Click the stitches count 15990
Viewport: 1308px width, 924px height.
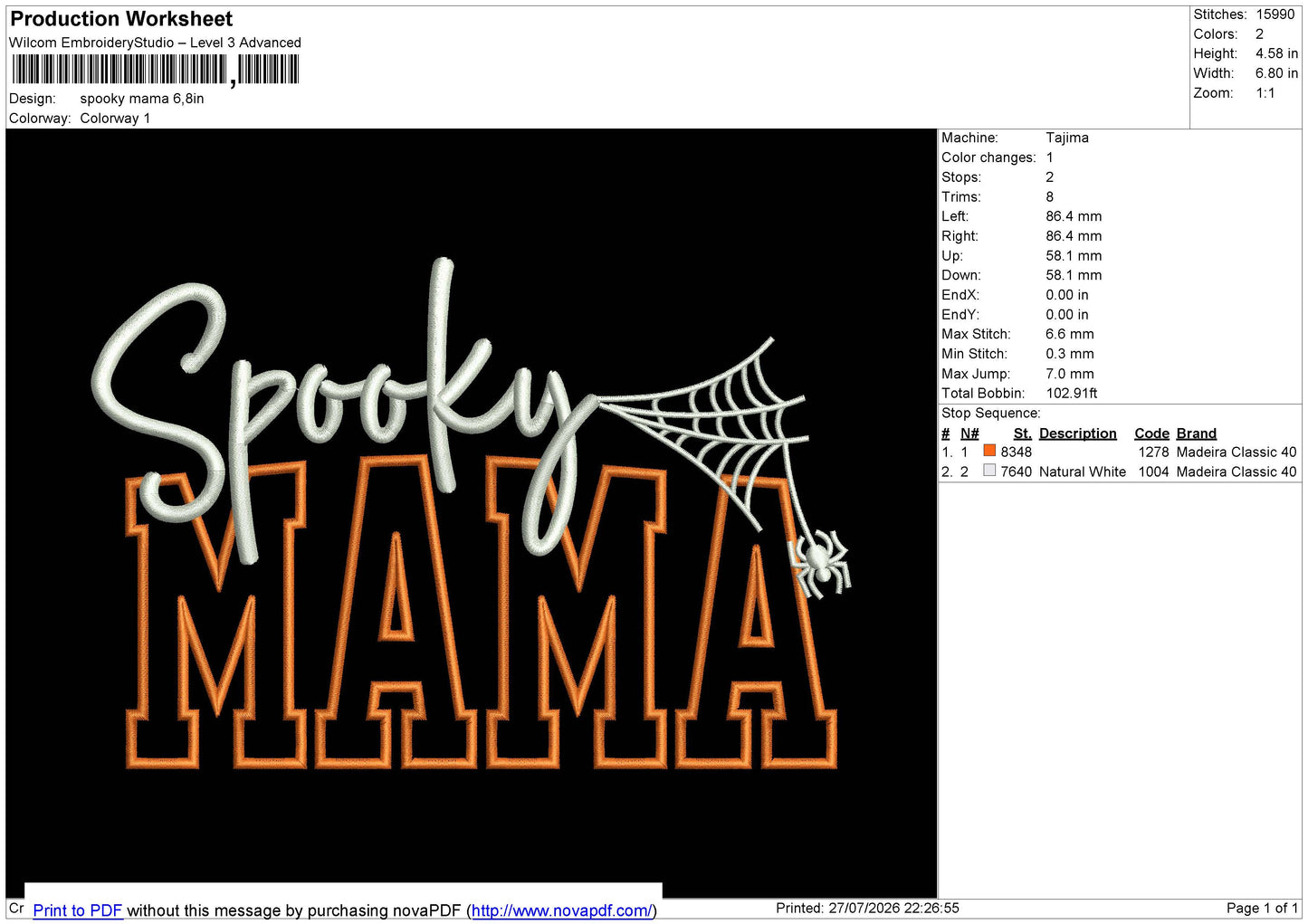pos(1275,14)
